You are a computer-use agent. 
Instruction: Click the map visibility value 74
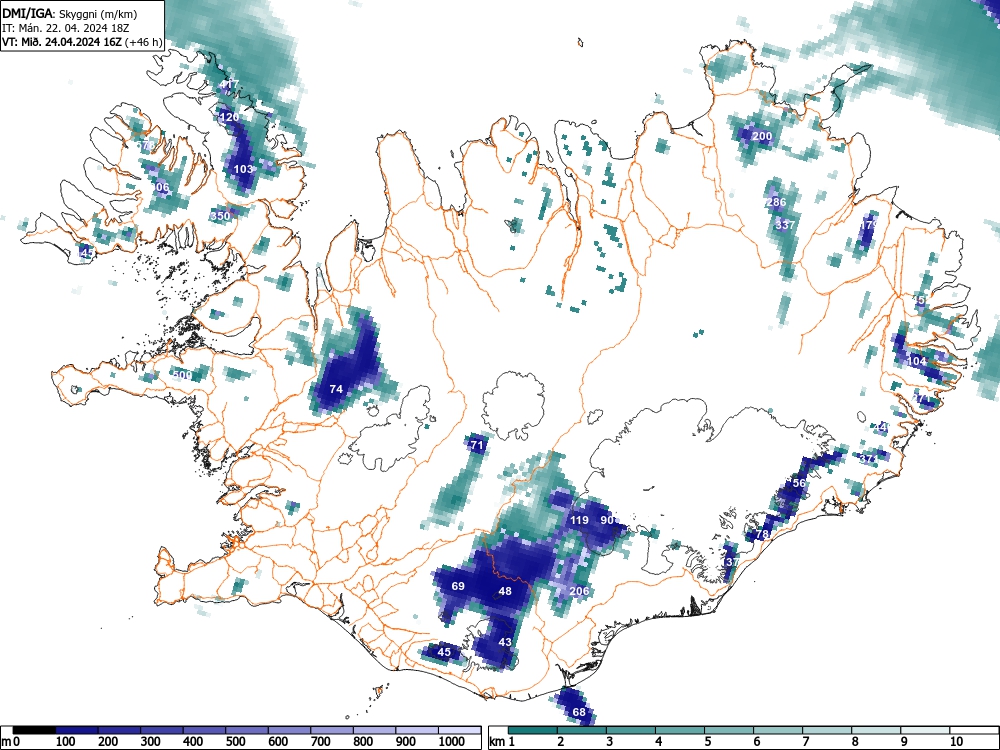tap(336, 388)
